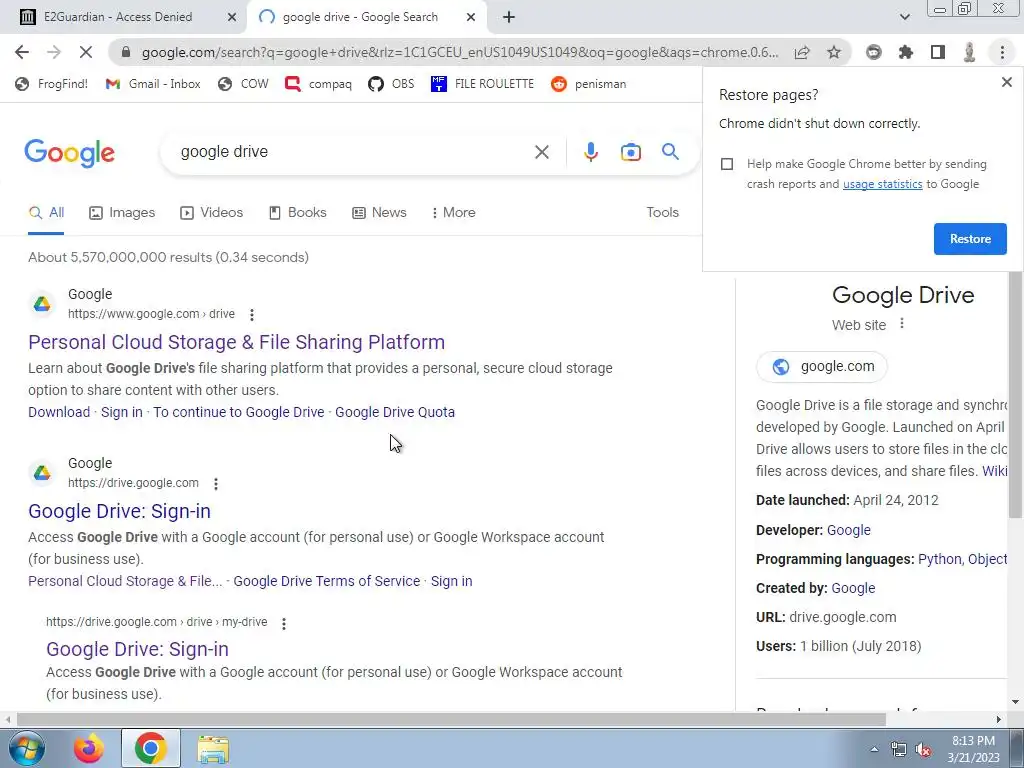Screen dimensions: 1024x768
Task: Share this page from the address bar
Action: coord(802,52)
